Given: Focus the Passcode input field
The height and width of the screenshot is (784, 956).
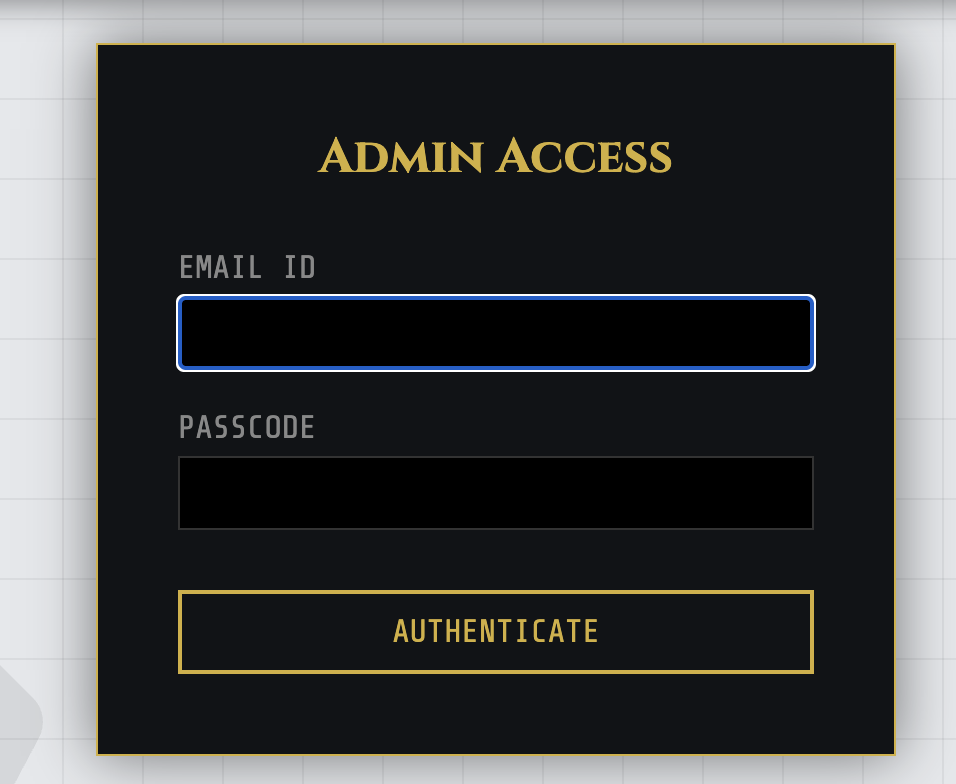Looking at the screenshot, I should coord(495,493).
